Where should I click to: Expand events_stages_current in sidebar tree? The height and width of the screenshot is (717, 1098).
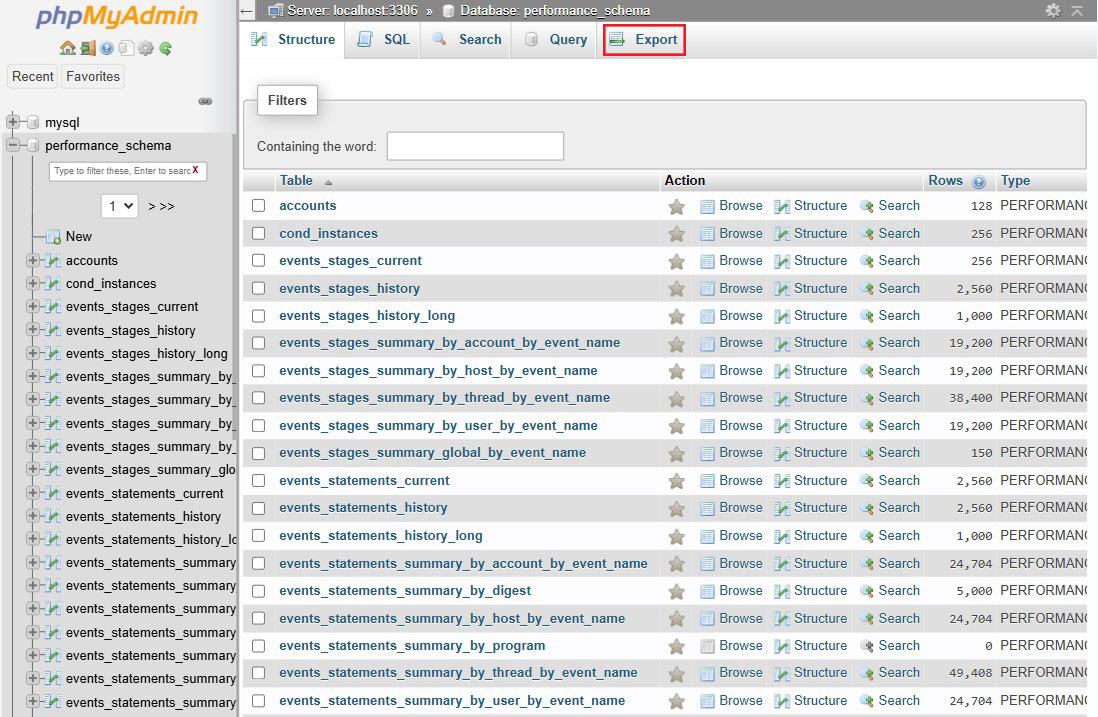(32, 307)
